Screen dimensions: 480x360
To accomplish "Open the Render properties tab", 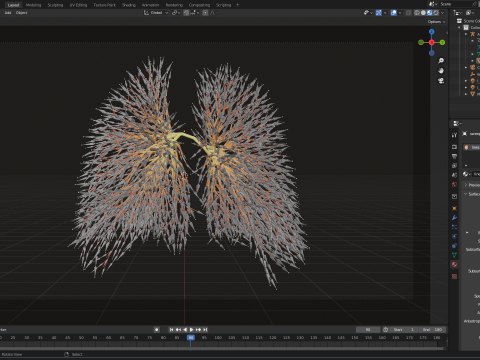I will tap(454, 147).
